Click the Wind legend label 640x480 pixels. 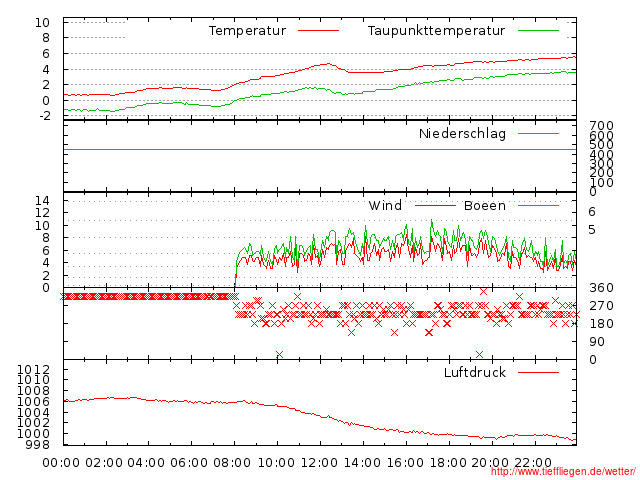(385, 206)
